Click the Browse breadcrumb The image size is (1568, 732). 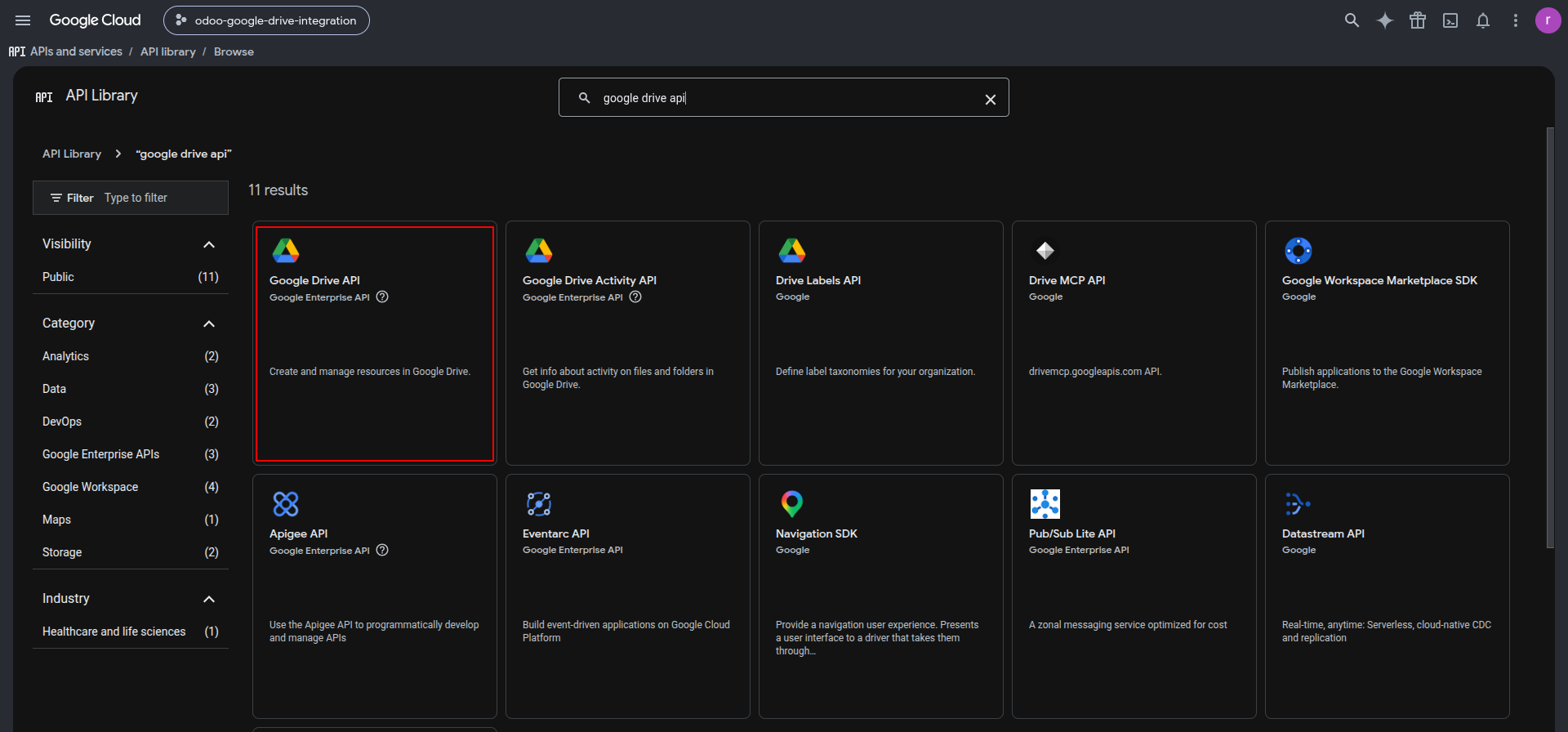(x=234, y=51)
